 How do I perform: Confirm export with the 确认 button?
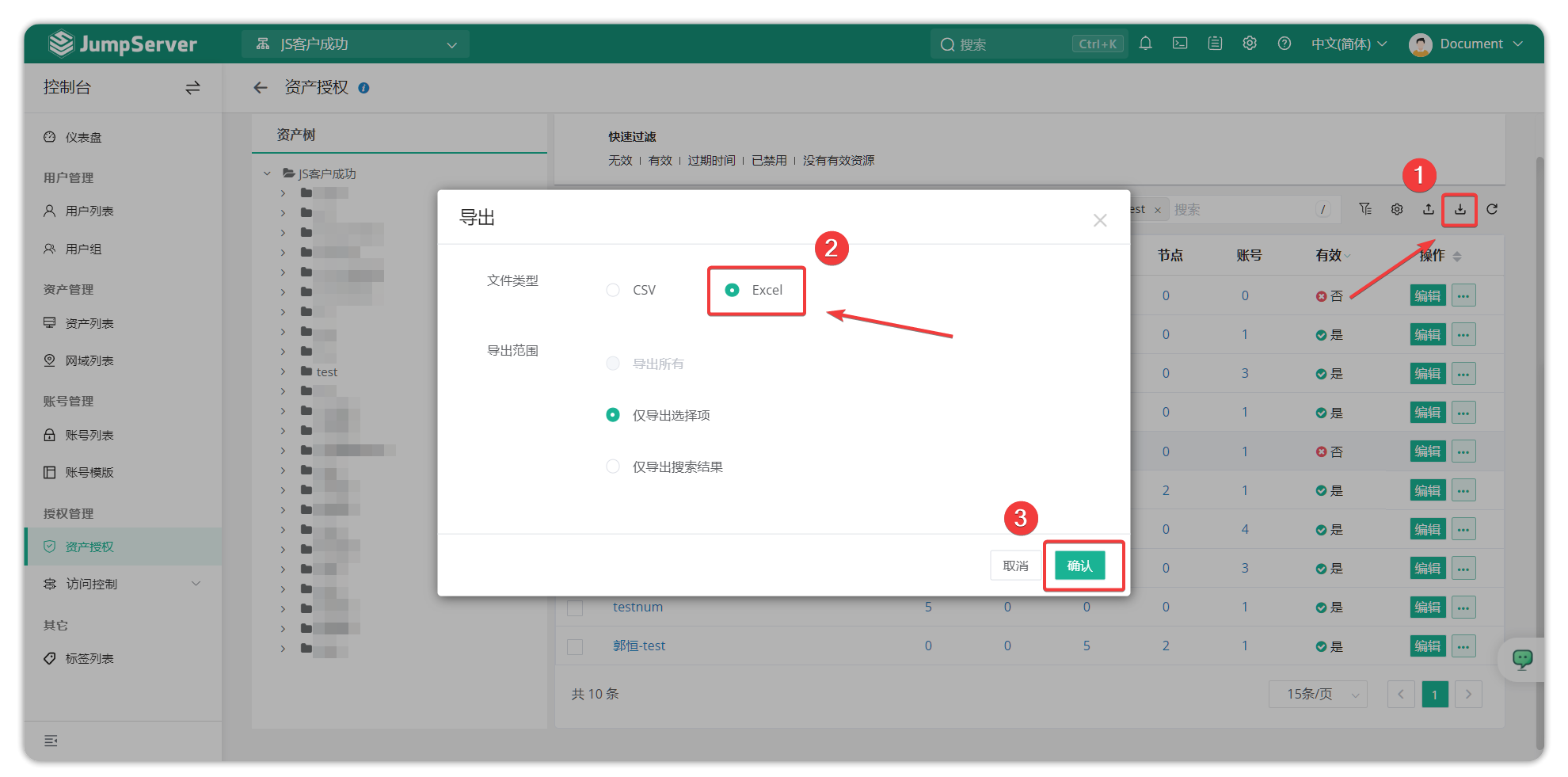click(x=1079, y=566)
